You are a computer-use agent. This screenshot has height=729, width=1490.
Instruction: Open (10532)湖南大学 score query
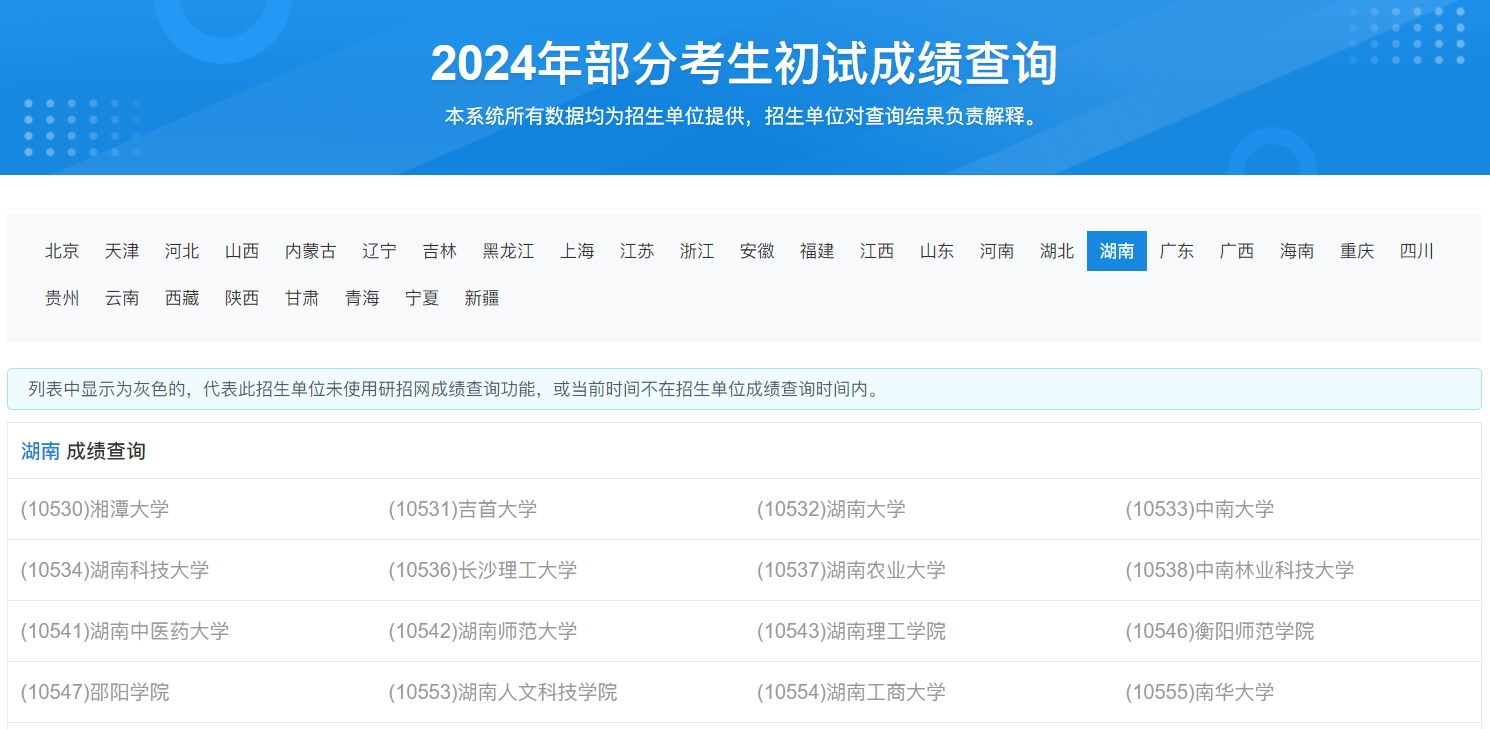point(831,509)
